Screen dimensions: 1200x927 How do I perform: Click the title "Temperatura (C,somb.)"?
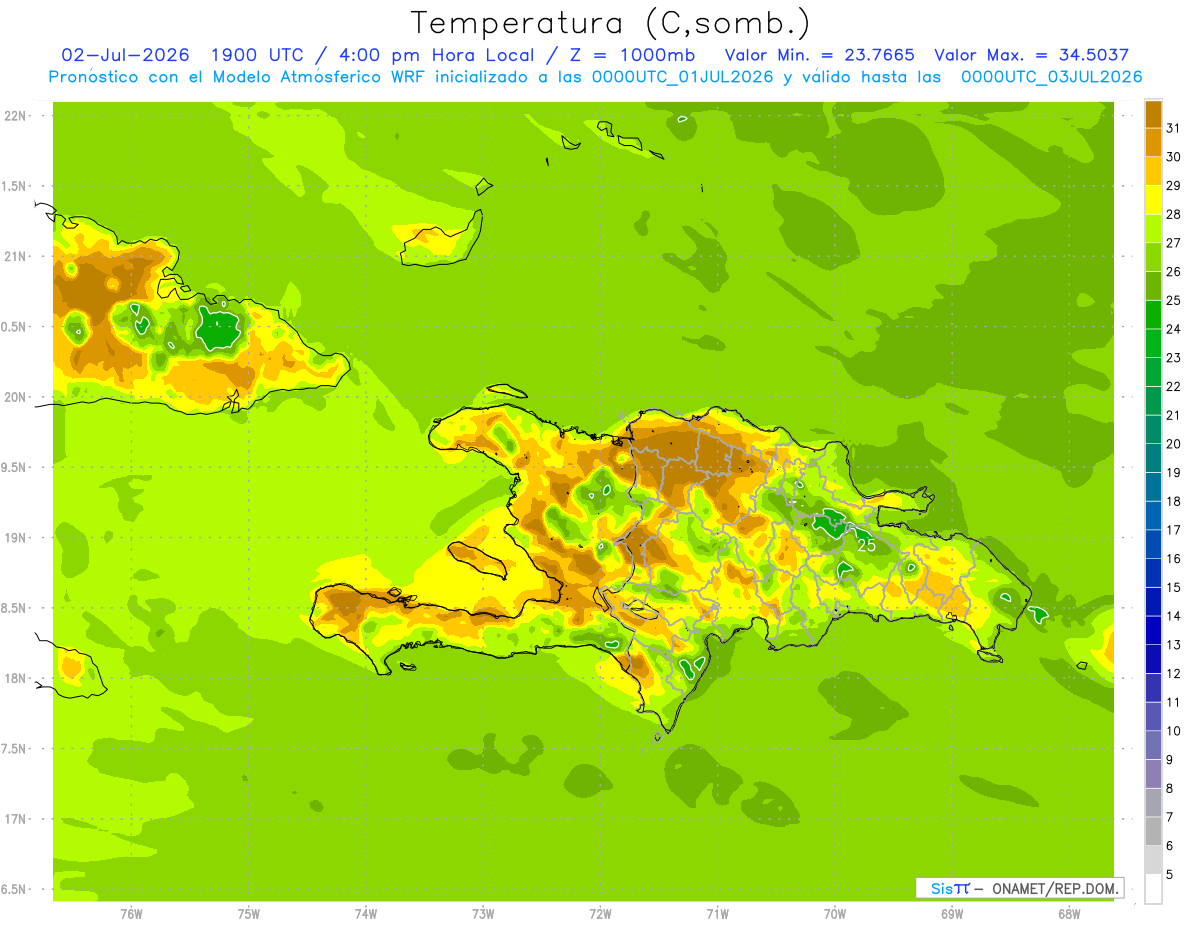[611, 23]
